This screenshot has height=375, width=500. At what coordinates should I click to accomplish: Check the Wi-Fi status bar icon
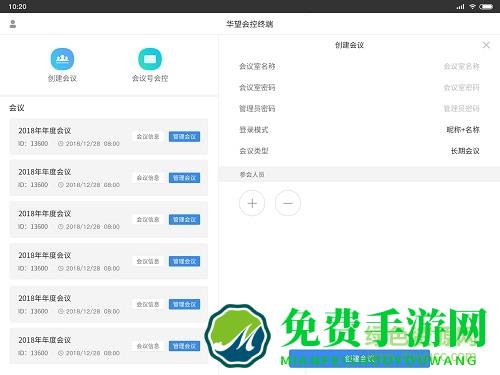(472, 6)
